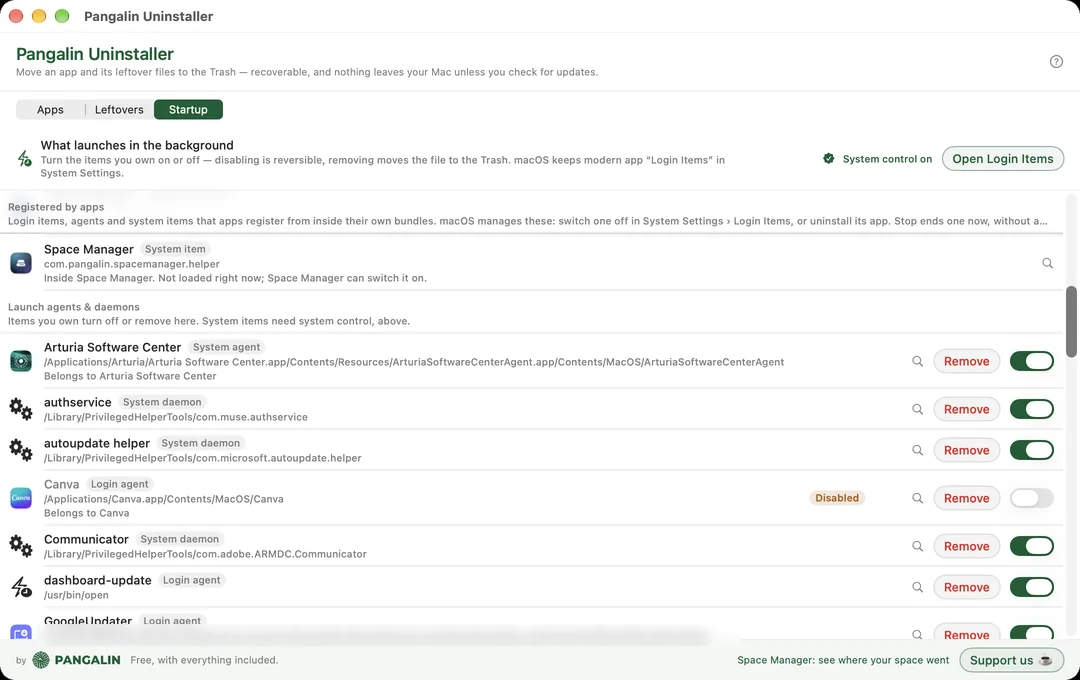Disable the autoupdate helper switch
Screen dimensions: 1080x680
1031,450
